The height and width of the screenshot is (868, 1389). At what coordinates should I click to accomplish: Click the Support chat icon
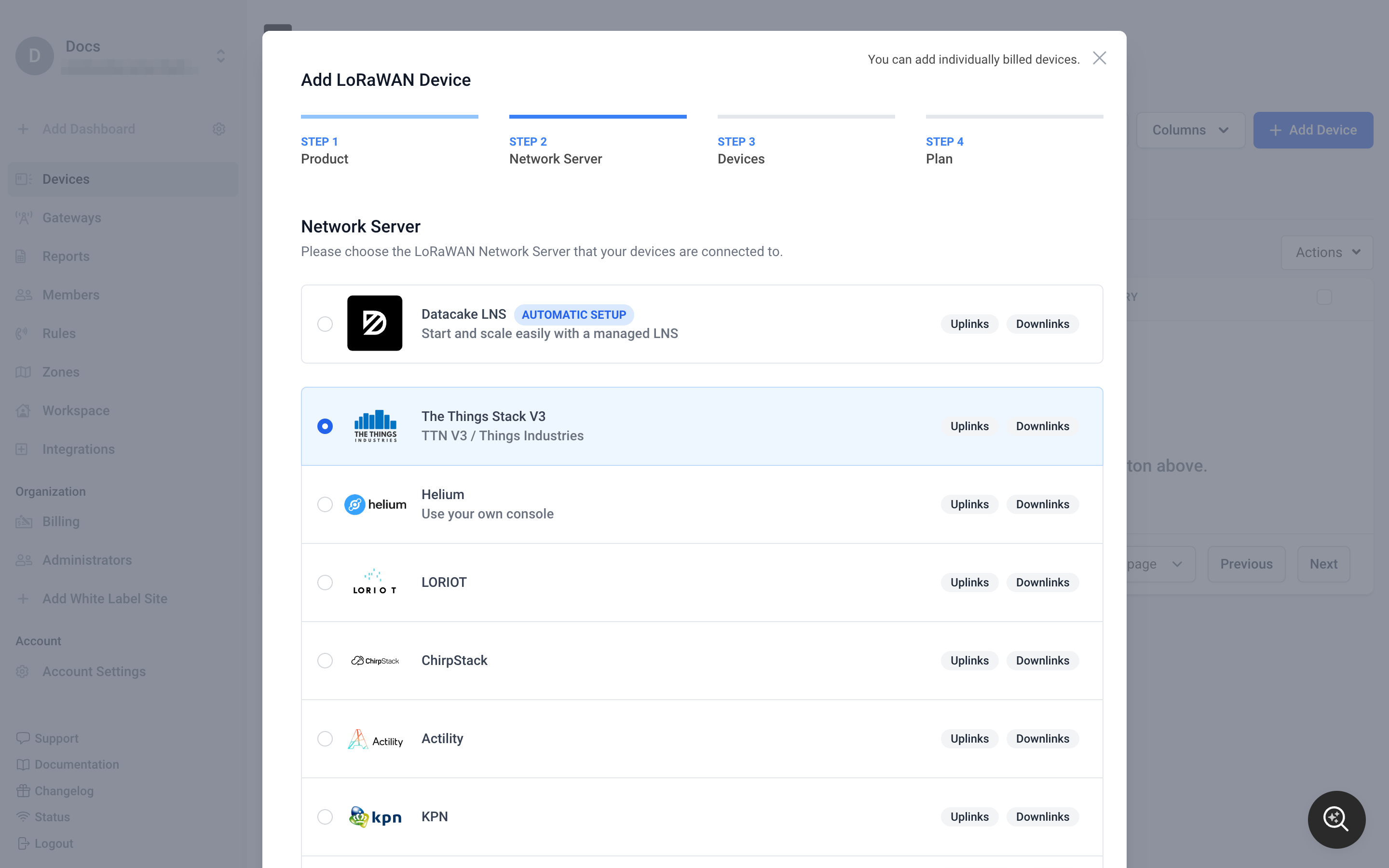point(23,738)
